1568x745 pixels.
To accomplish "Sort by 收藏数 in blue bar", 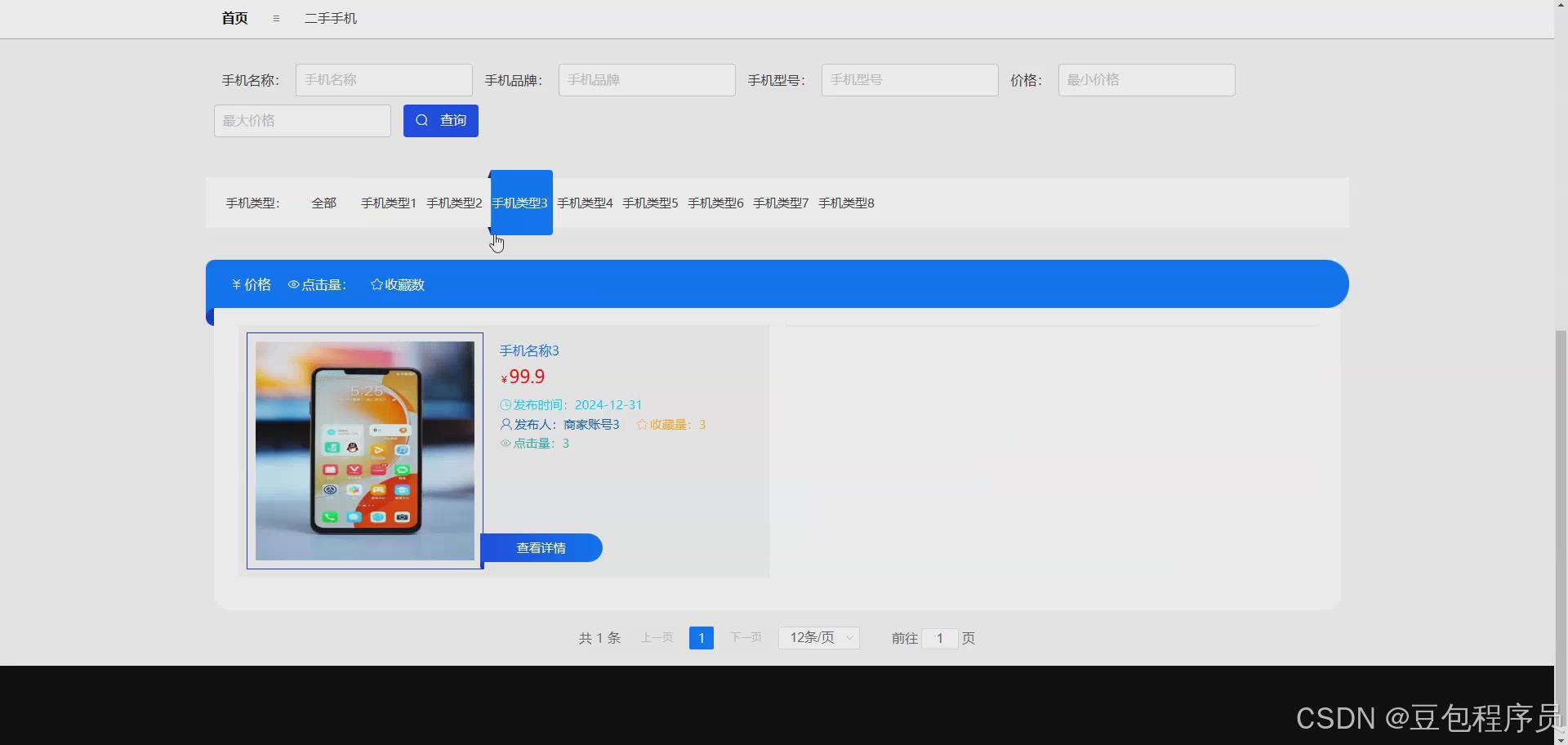I will point(398,284).
